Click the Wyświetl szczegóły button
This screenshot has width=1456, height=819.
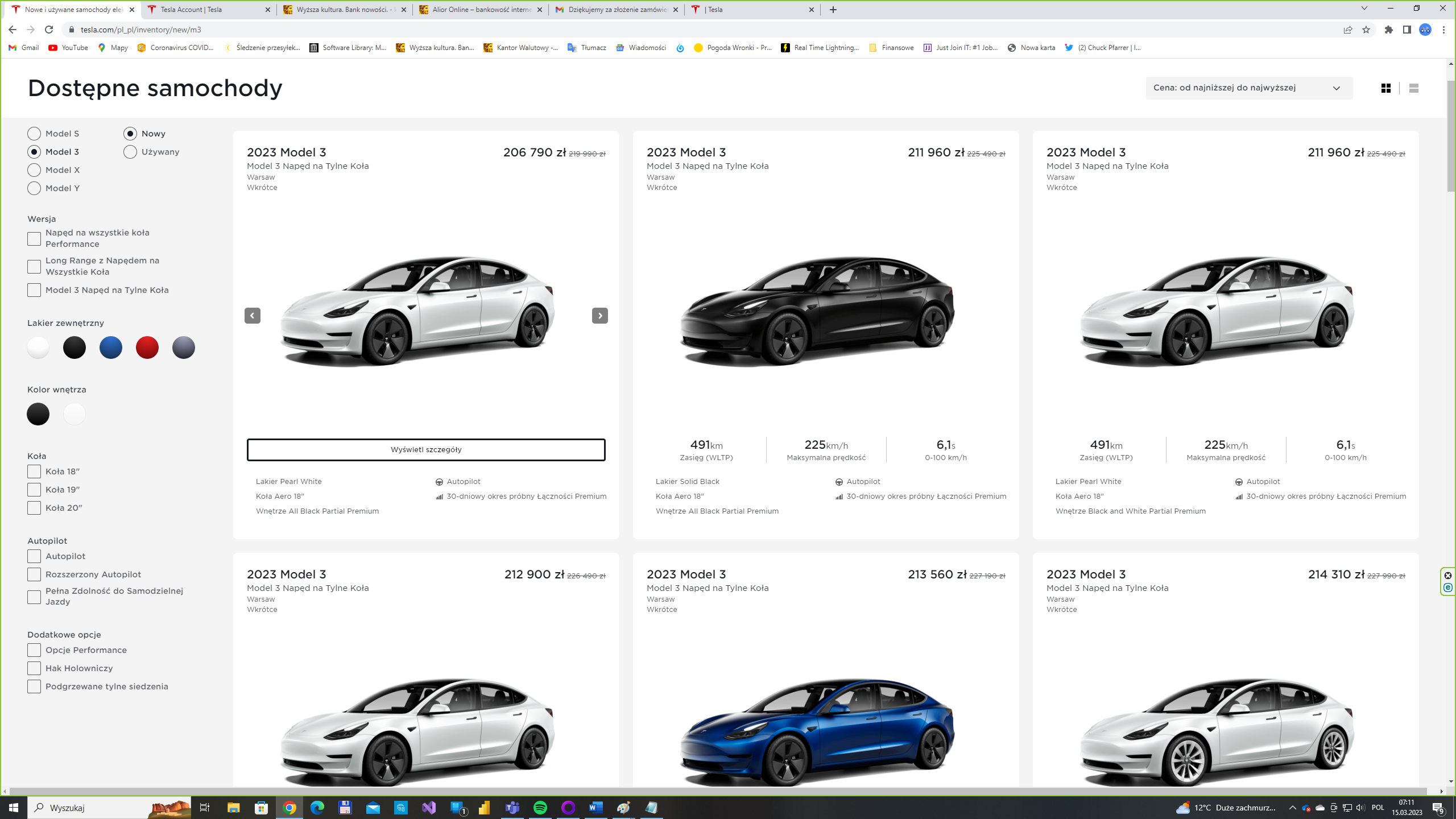(426, 450)
